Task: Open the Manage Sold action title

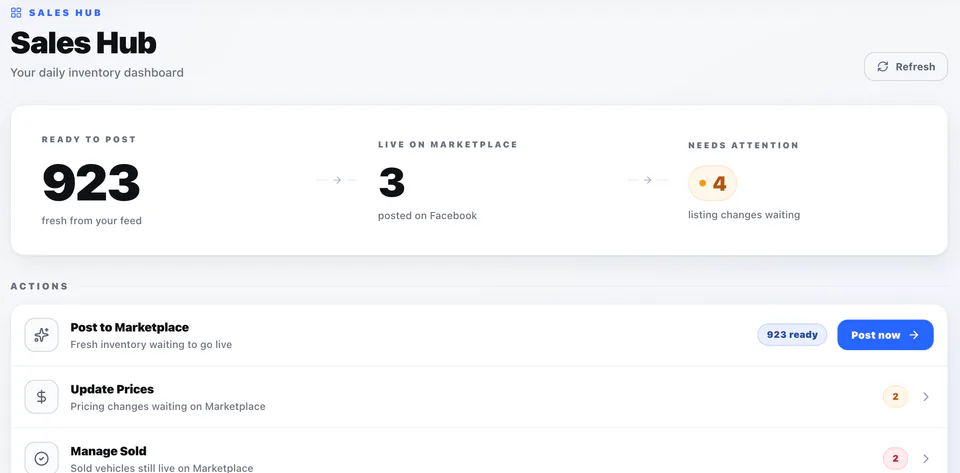Action: coord(108,452)
